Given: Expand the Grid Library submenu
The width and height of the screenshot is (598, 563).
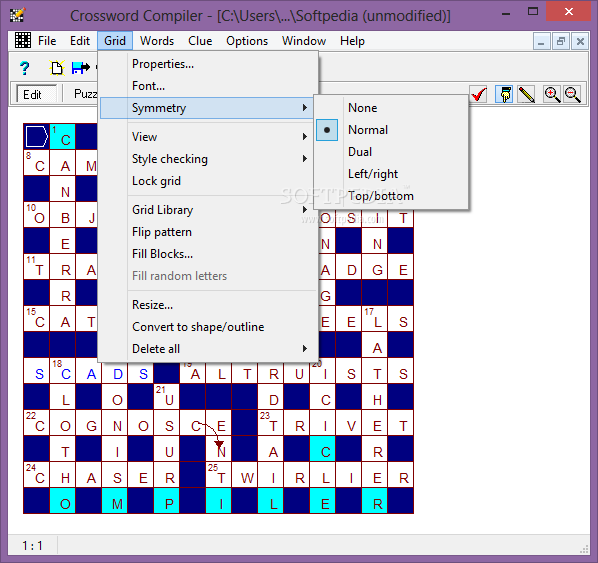Looking at the screenshot, I should tap(208, 210).
